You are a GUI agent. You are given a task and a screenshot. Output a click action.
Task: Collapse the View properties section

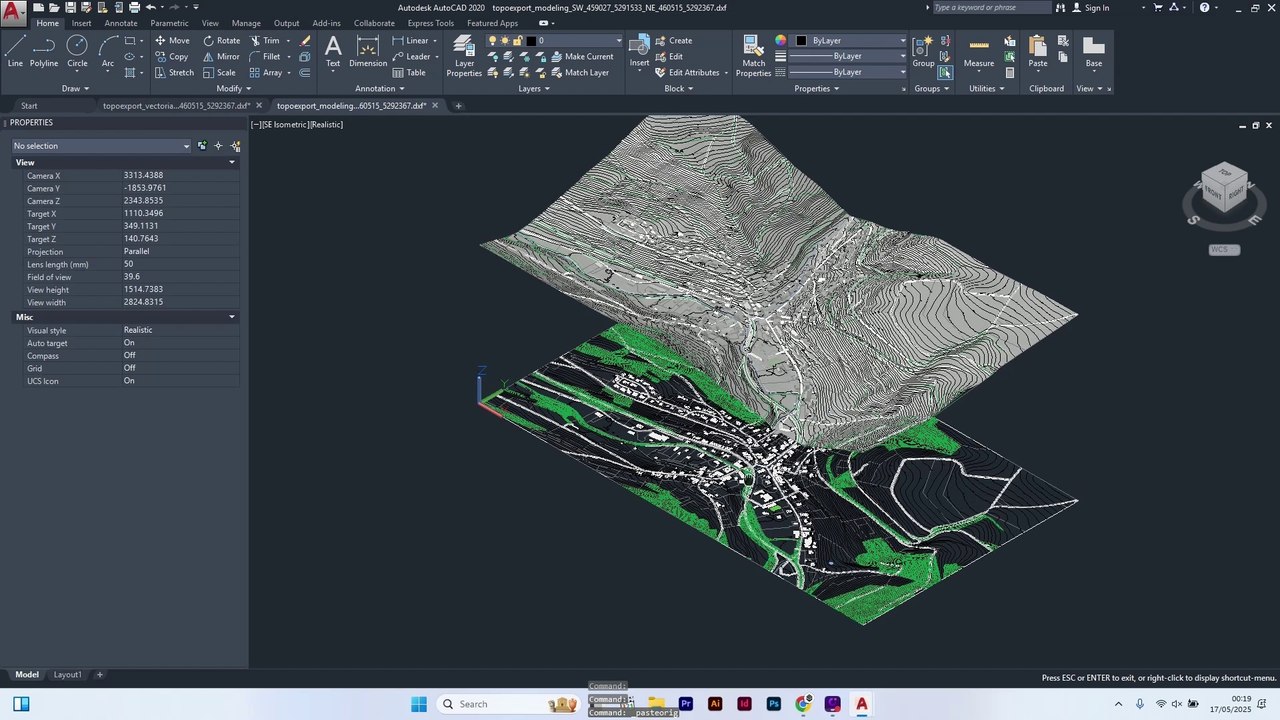coord(232,162)
